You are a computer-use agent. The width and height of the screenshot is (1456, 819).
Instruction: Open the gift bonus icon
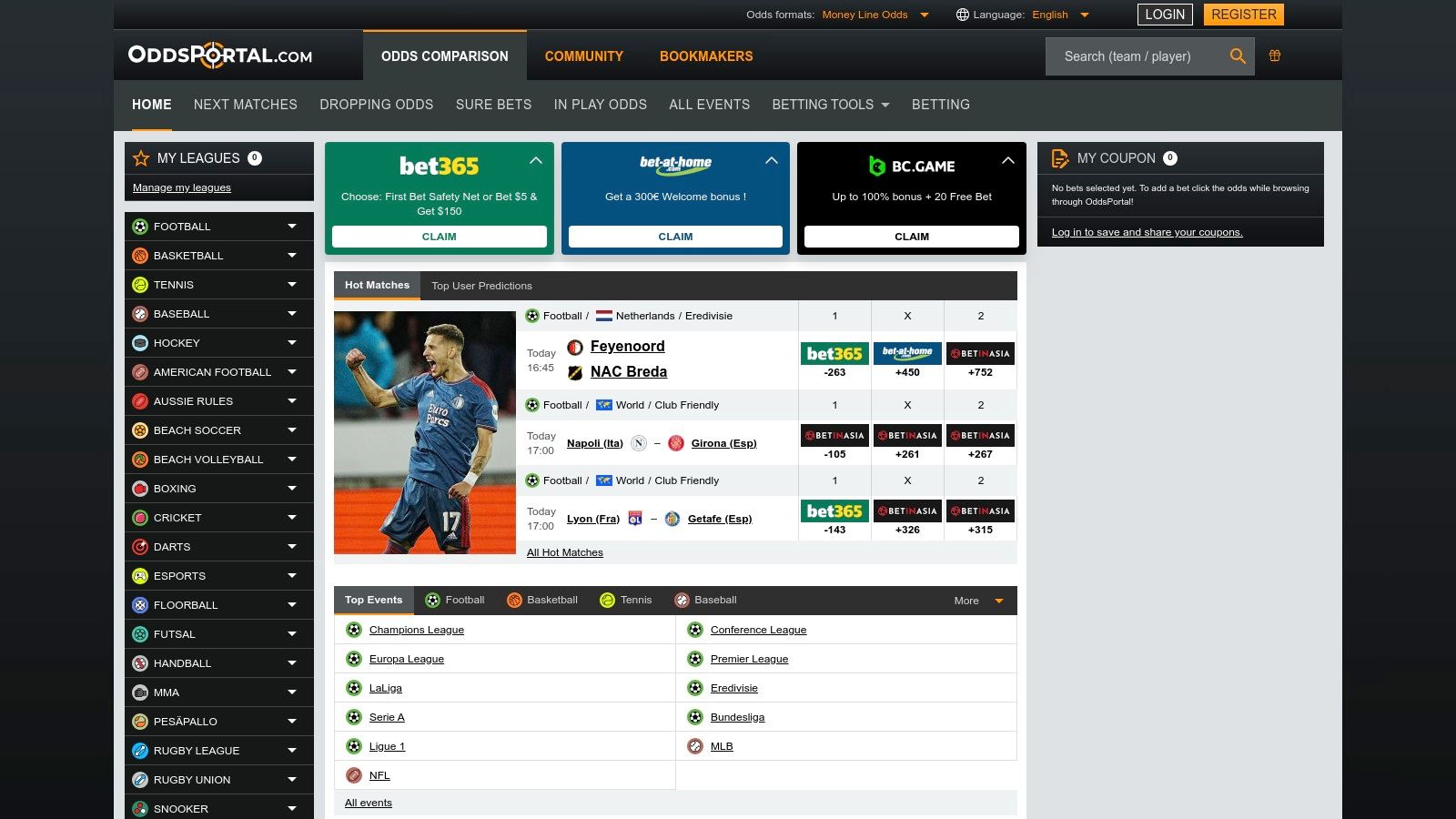(1275, 56)
